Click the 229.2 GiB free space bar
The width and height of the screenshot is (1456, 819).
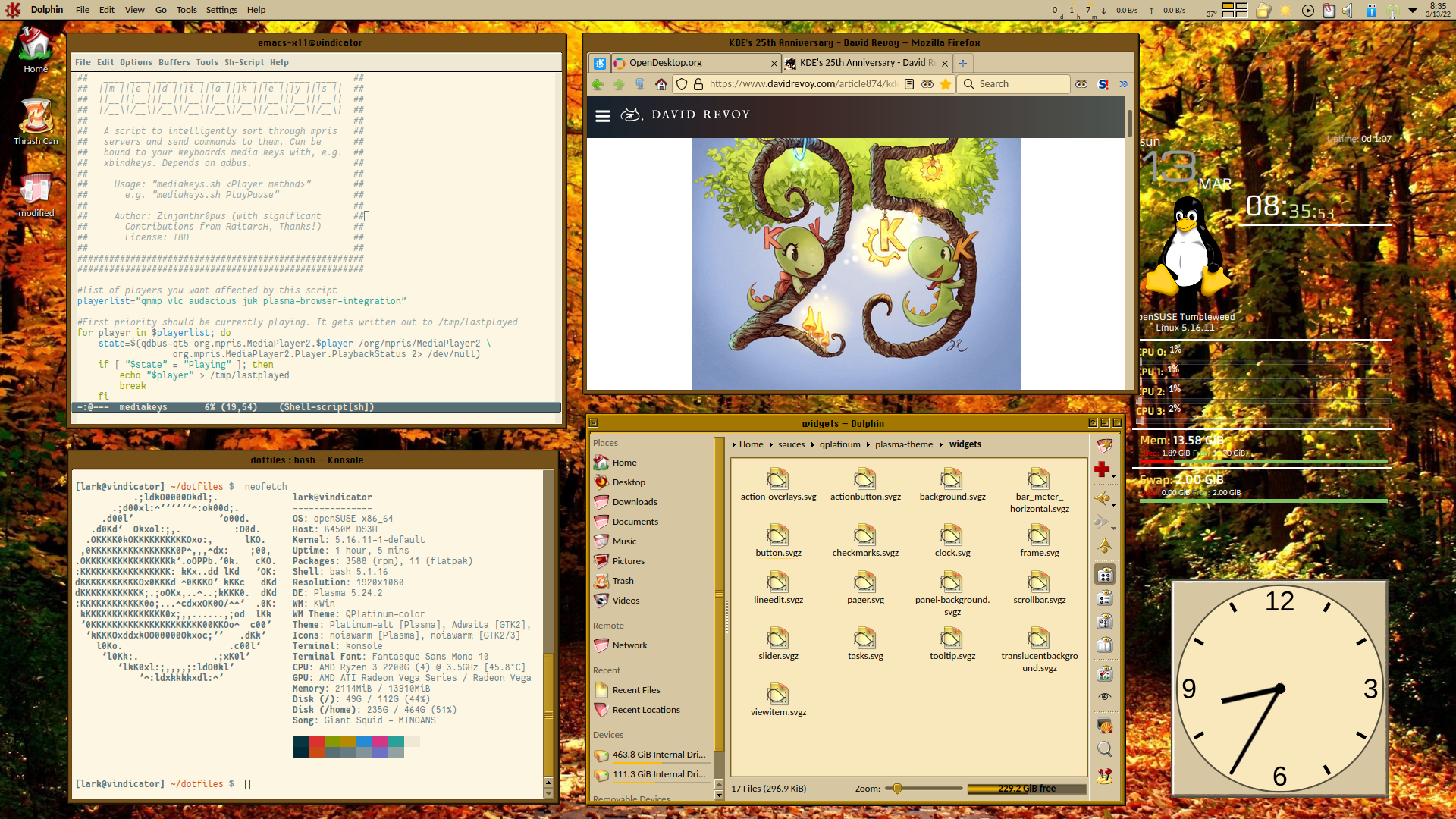point(1027,789)
